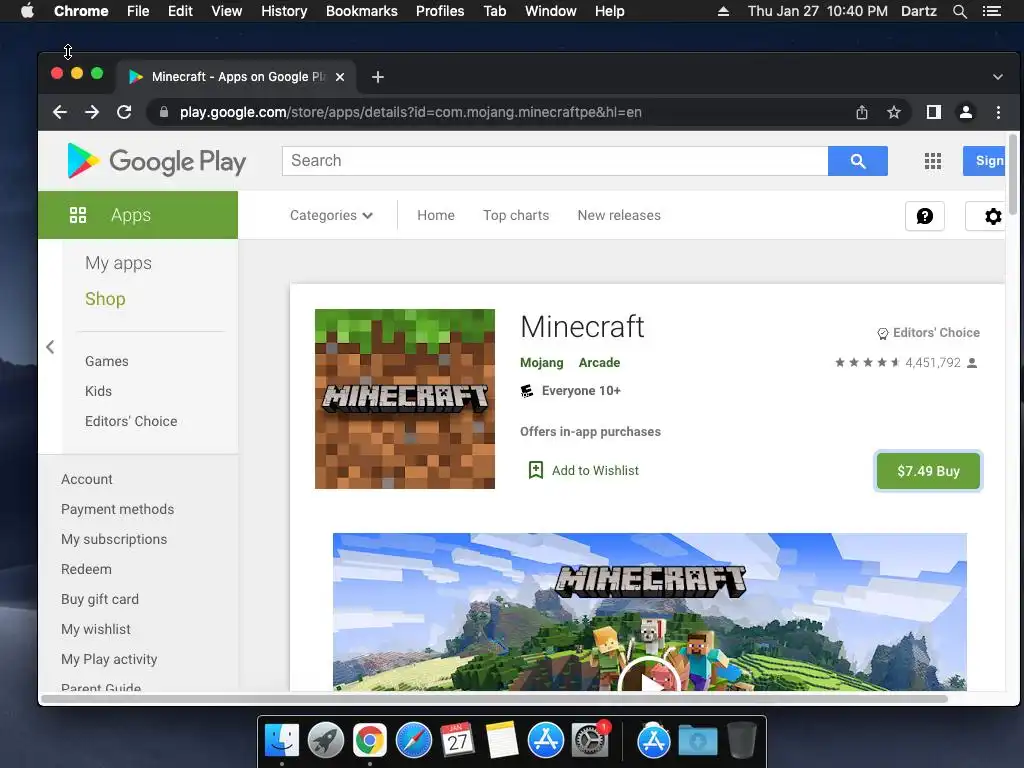The image size is (1024, 768).
Task: Click the share page icon in address bar
Action: coord(862,112)
